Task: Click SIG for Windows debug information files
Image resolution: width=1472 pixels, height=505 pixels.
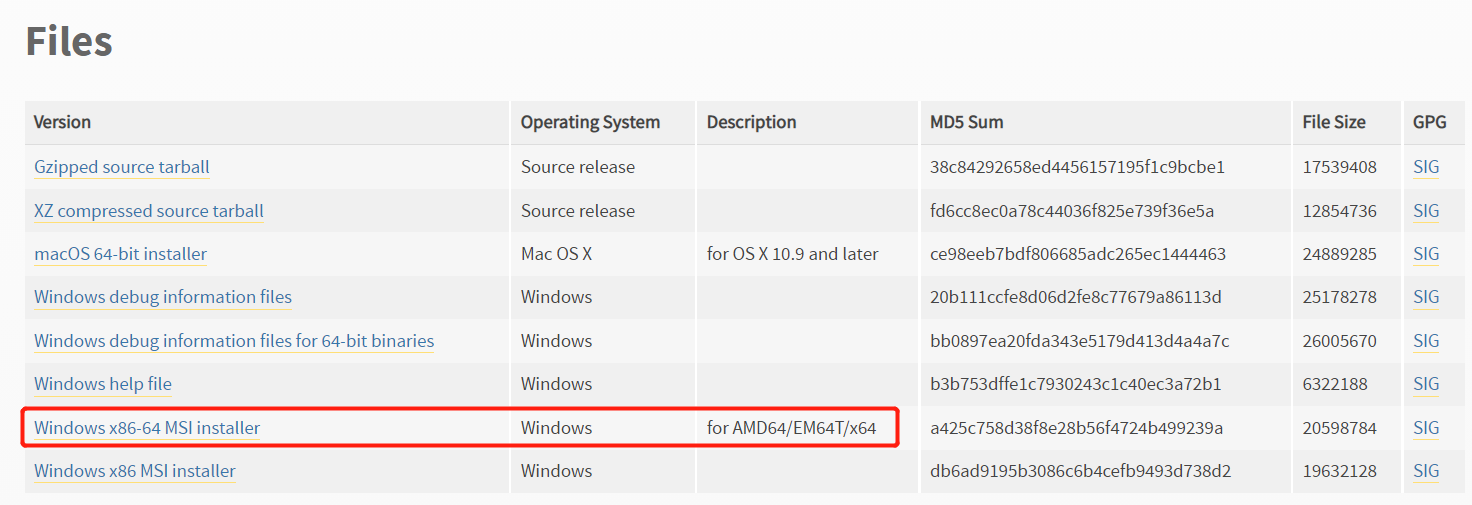Action: tap(1426, 297)
